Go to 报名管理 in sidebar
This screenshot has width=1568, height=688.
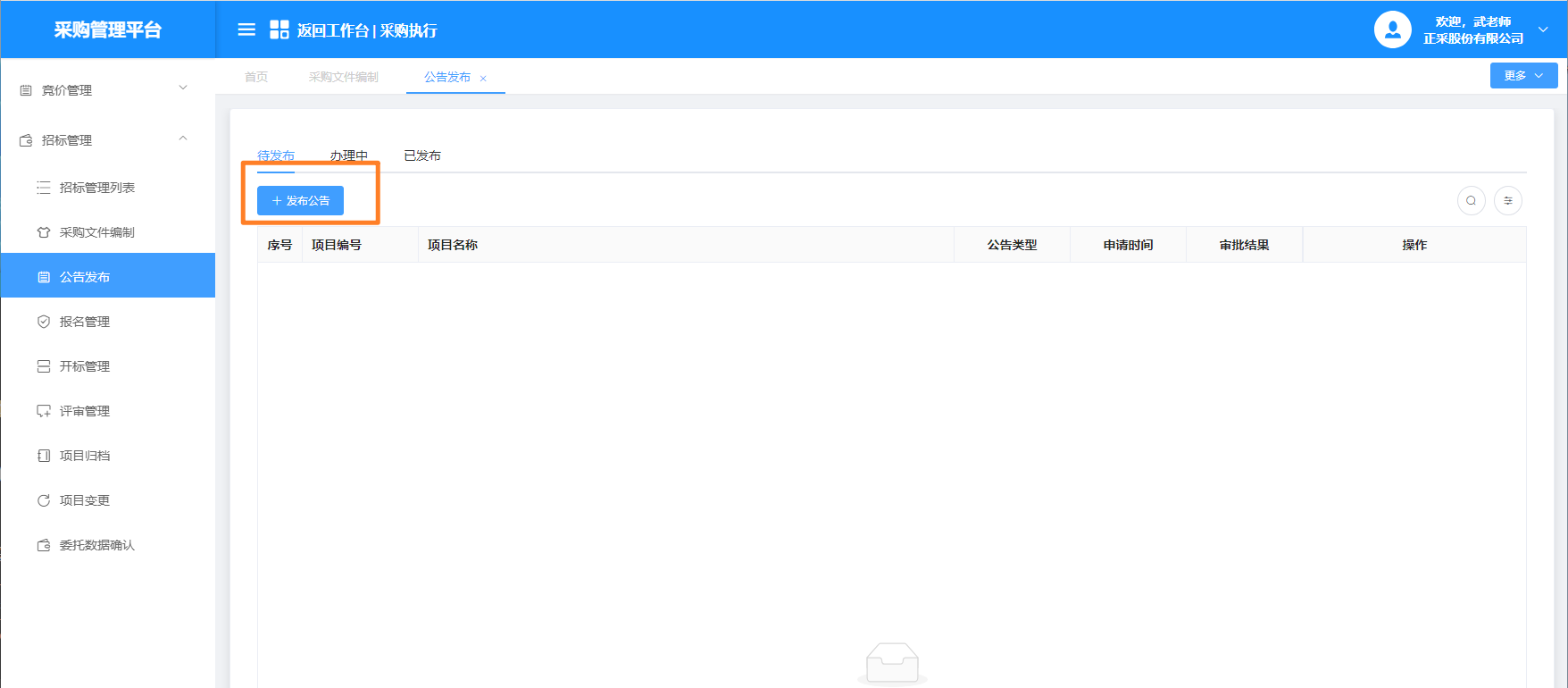click(84, 322)
